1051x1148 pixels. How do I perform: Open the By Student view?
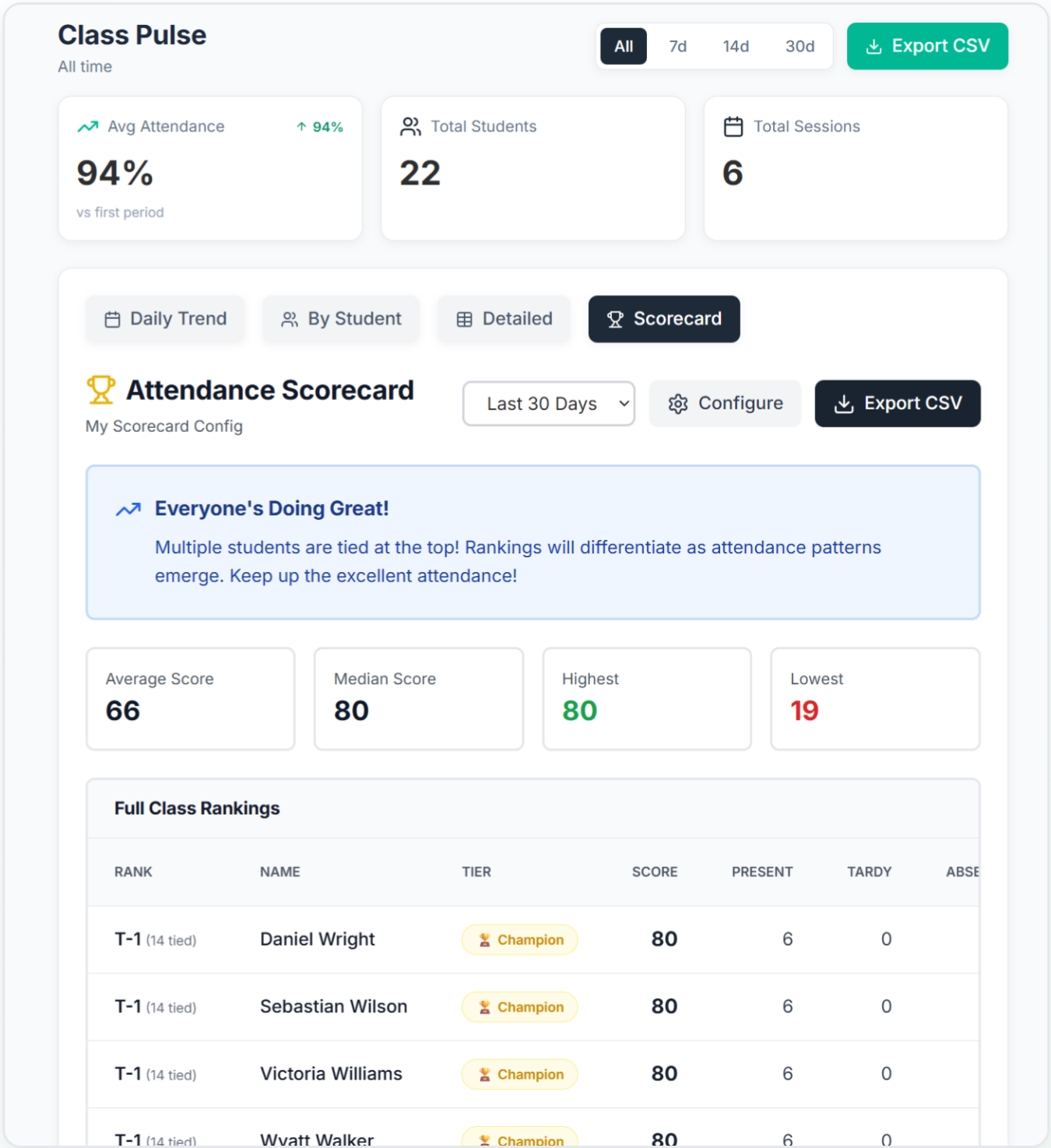(340, 318)
